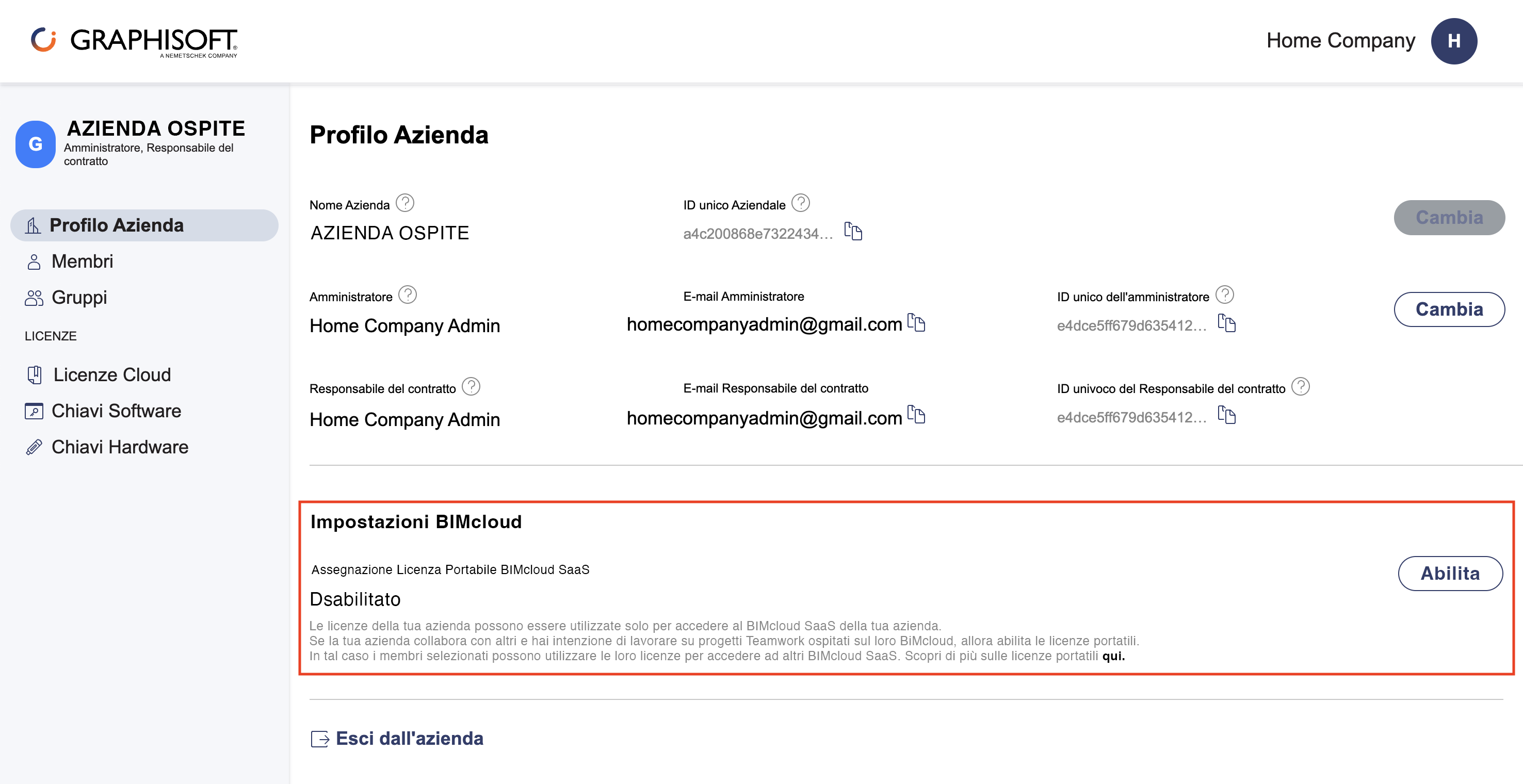Copy the ID unico Aziendale value
1523x784 pixels.
click(852, 231)
